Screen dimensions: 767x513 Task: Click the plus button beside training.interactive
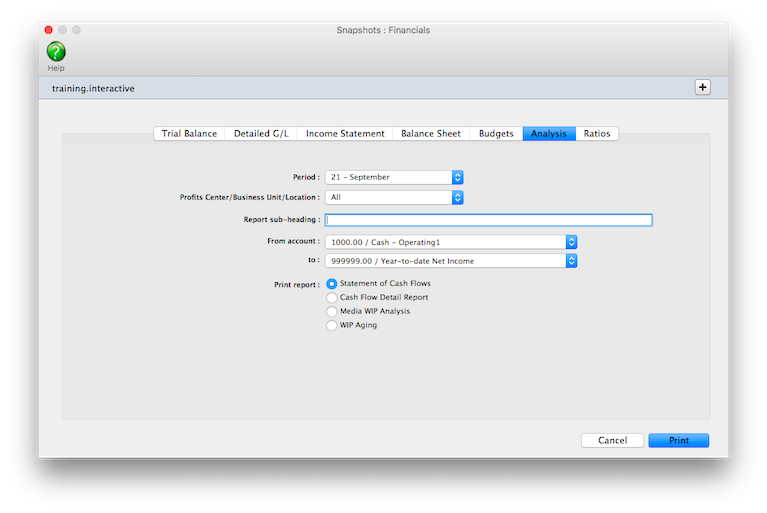tap(702, 87)
